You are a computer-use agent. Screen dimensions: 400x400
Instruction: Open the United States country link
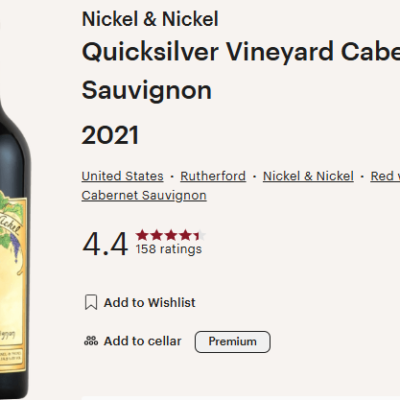pyautogui.click(x=122, y=176)
